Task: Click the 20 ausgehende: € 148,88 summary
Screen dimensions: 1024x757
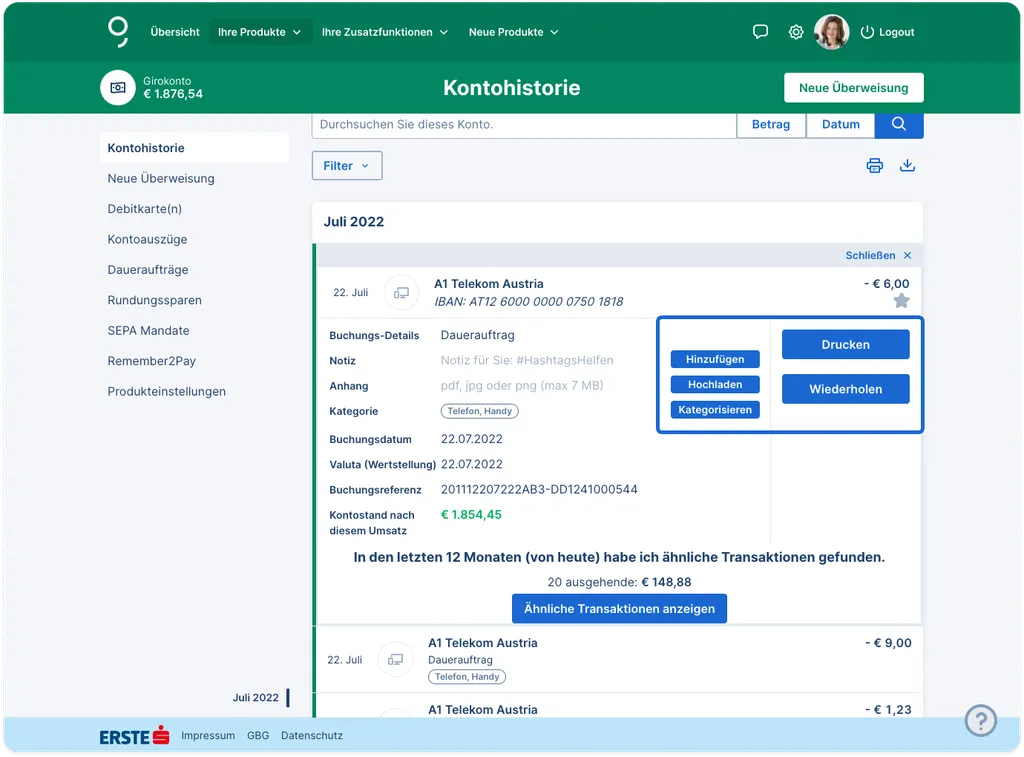Action: point(619,582)
